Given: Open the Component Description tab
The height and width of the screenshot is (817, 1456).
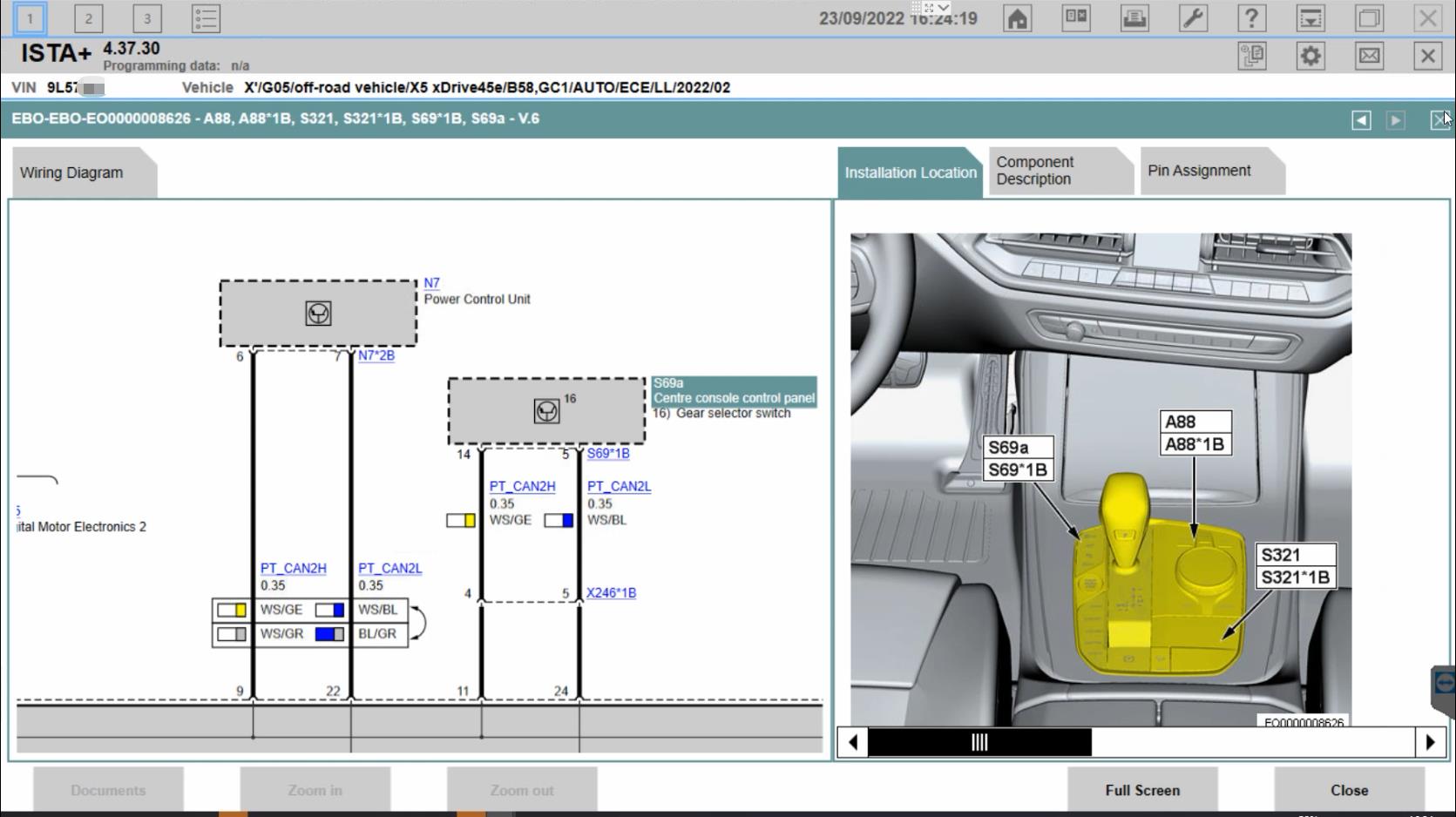Looking at the screenshot, I should pos(1060,171).
